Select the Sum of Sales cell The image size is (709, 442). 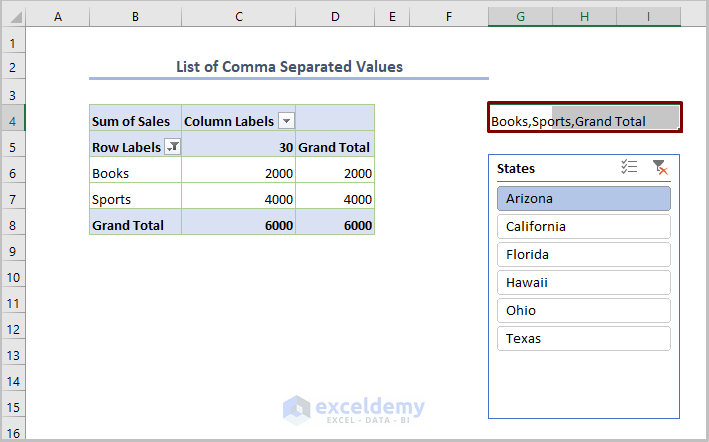(135, 121)
